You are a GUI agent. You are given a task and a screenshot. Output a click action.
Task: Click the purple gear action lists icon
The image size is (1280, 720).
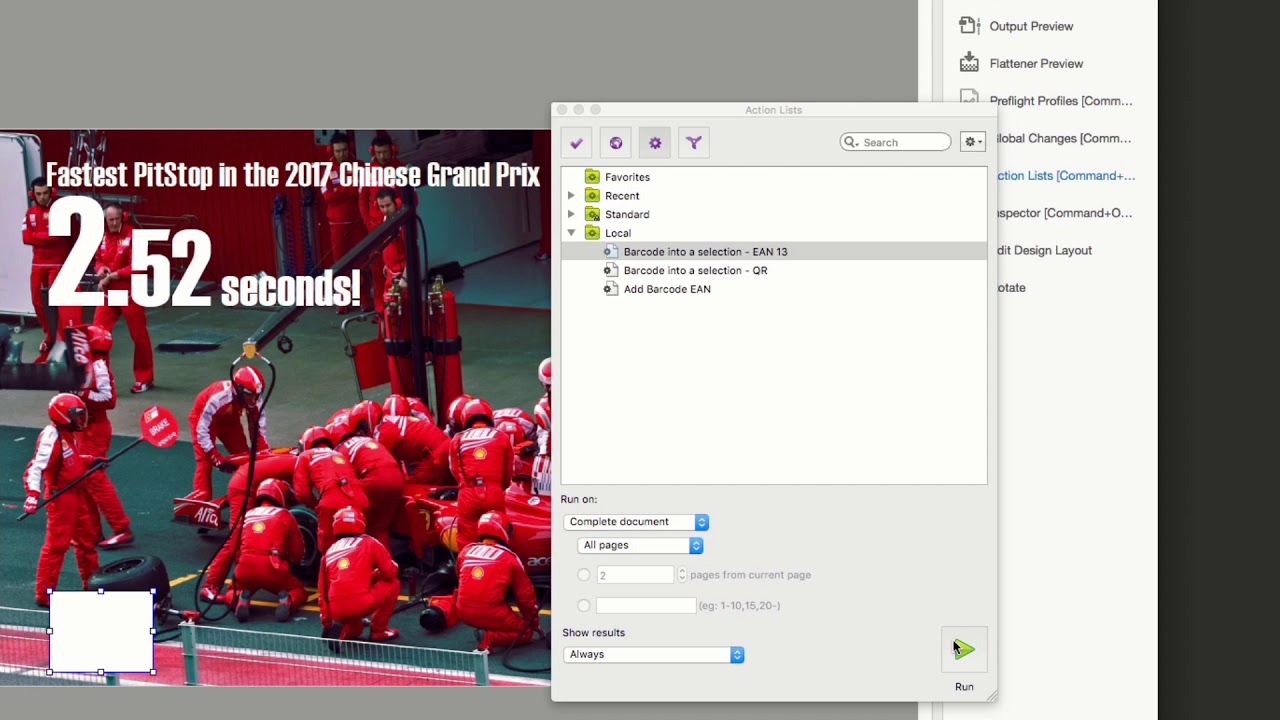(655, 143)
